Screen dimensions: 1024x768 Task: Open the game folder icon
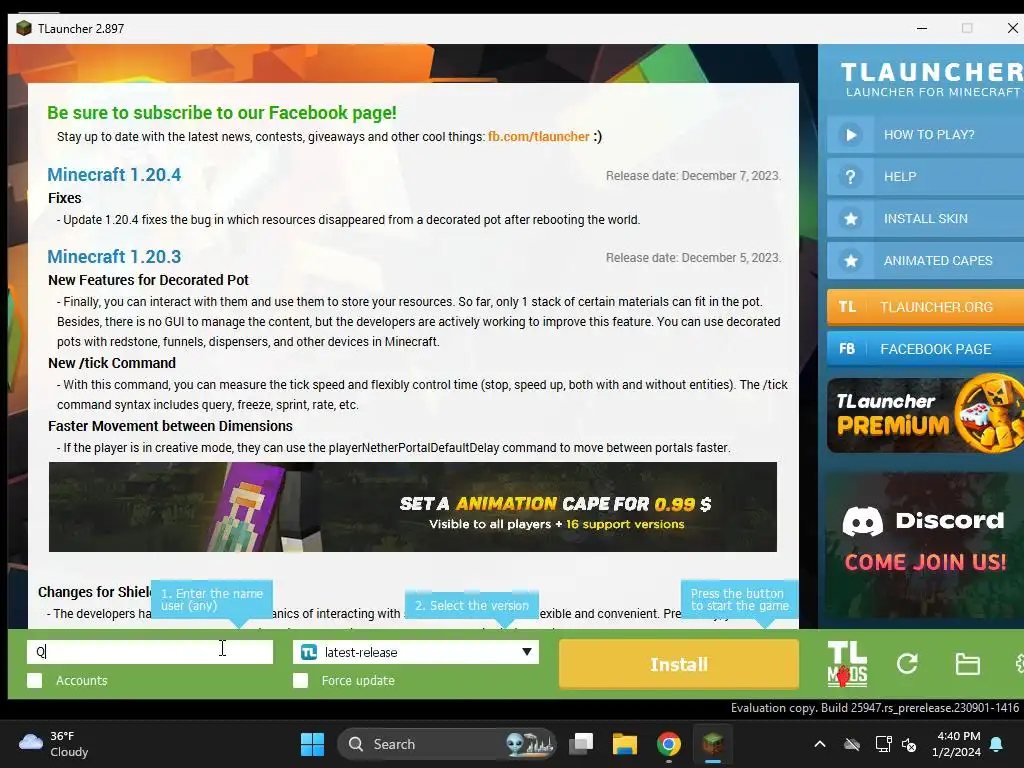click(967, 664)
